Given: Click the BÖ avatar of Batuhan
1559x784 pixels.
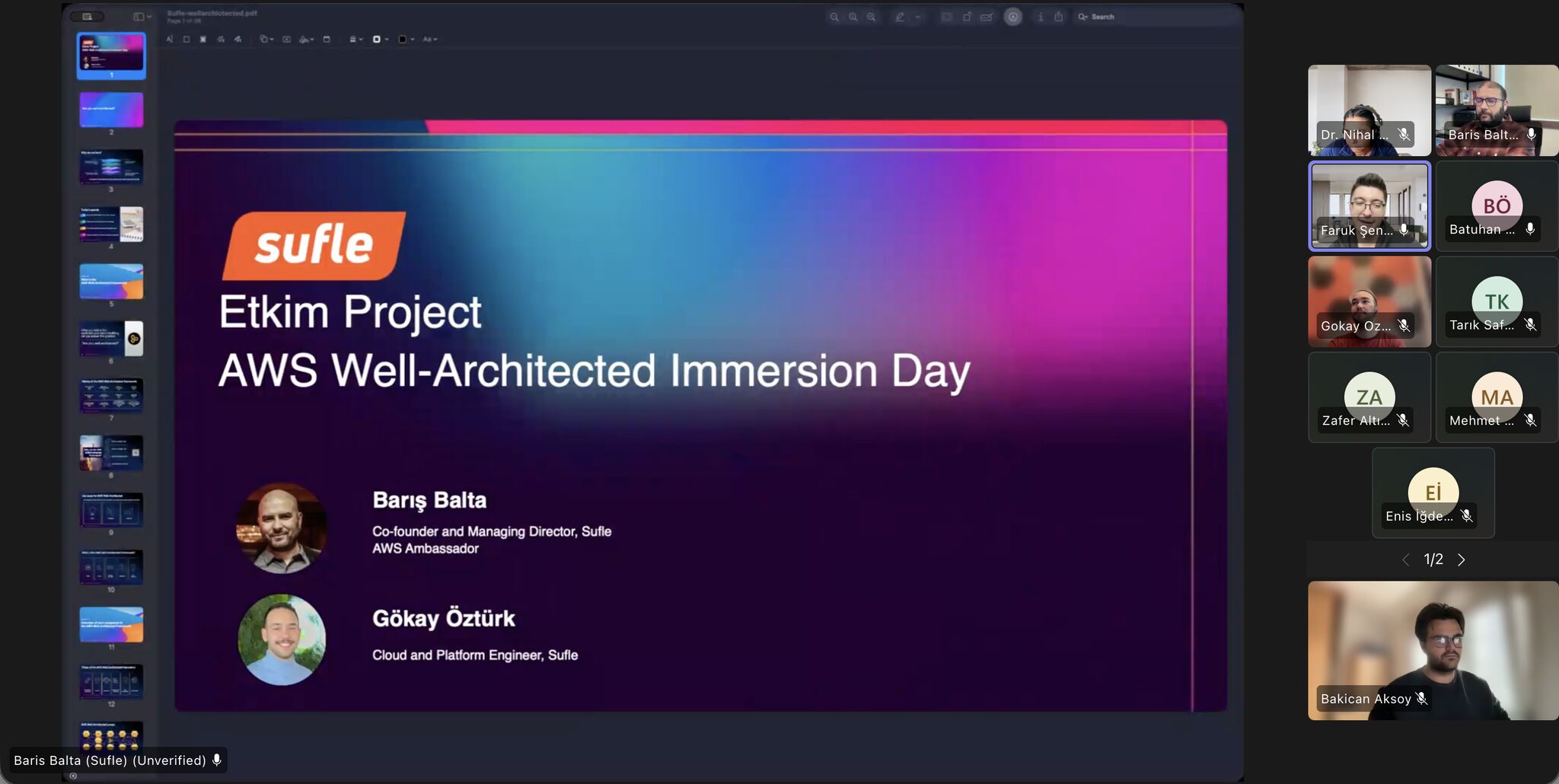Looking at the screenshot, I should pyautogui.click(x=1497, y=206).
